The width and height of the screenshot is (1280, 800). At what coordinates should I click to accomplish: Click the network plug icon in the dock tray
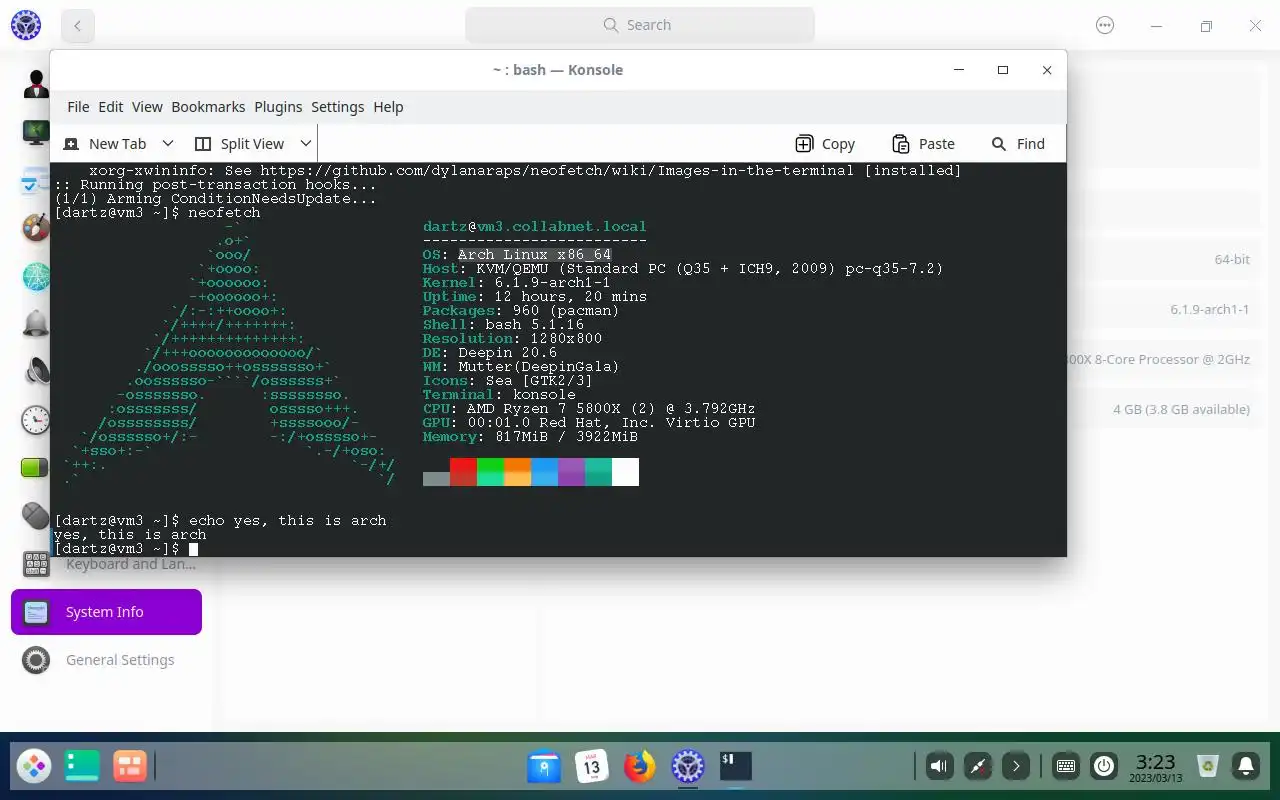click(978, 767)
